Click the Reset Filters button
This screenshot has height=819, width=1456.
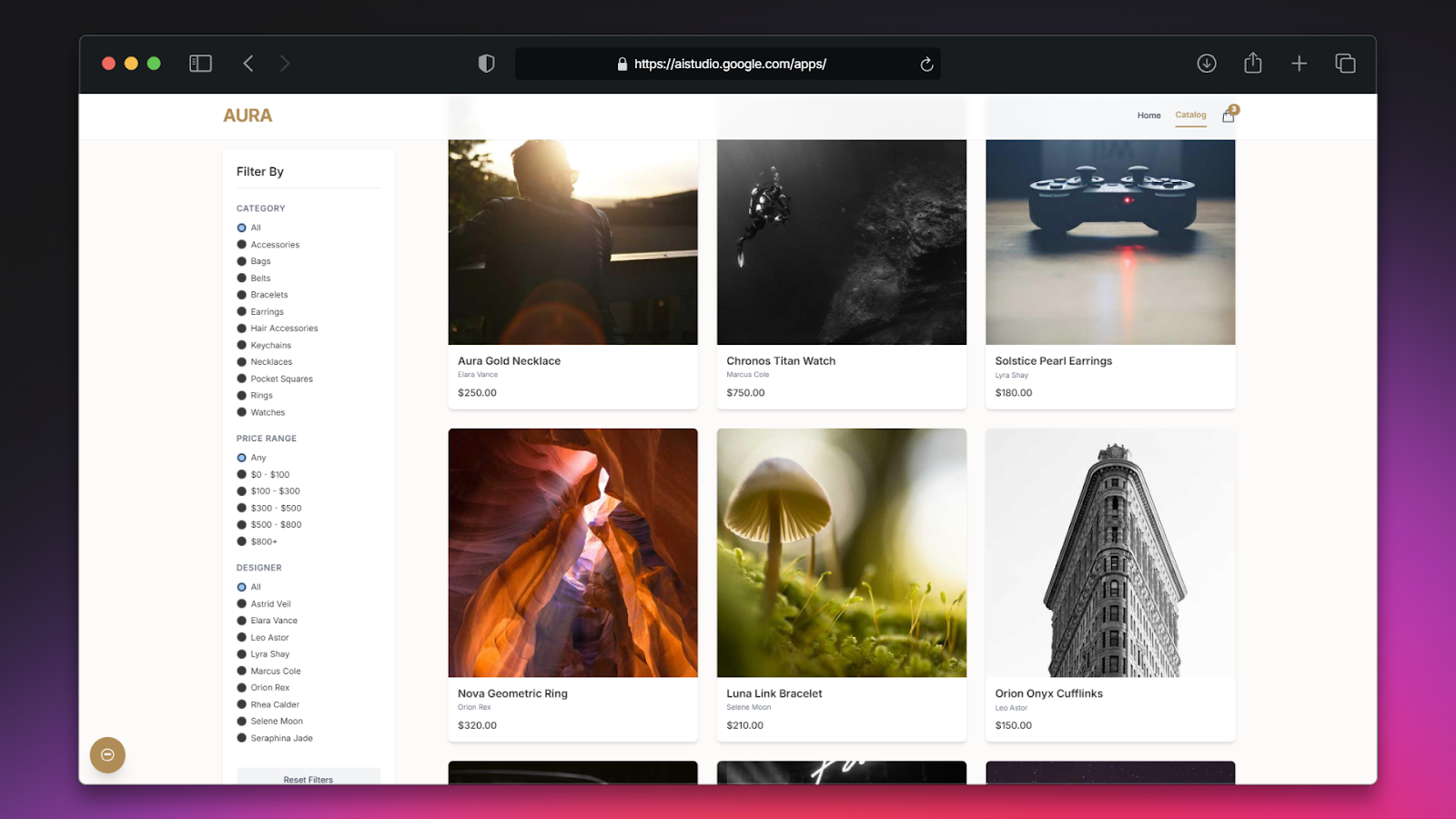308,776
